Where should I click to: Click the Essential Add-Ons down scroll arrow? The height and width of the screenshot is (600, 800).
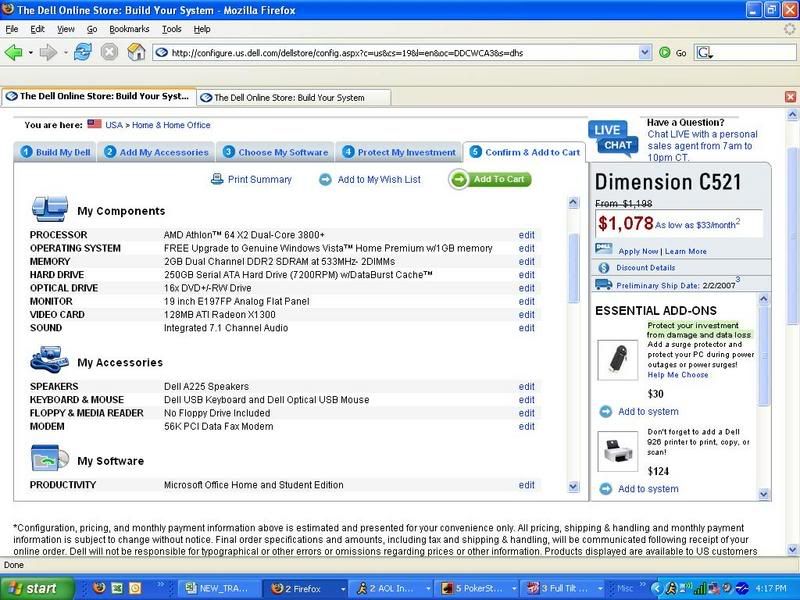(764, 494)
